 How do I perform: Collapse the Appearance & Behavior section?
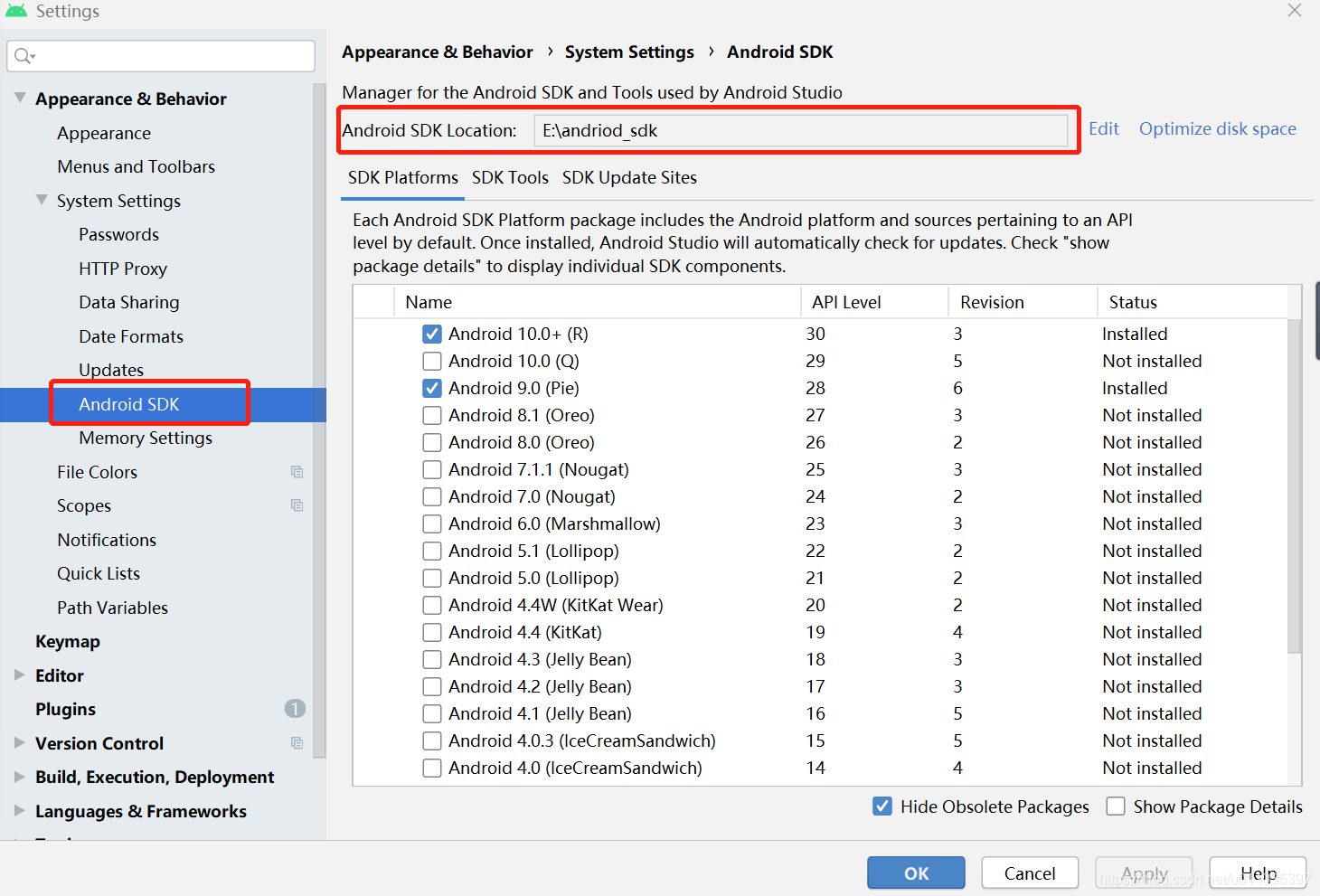click(x=20, y=98)
